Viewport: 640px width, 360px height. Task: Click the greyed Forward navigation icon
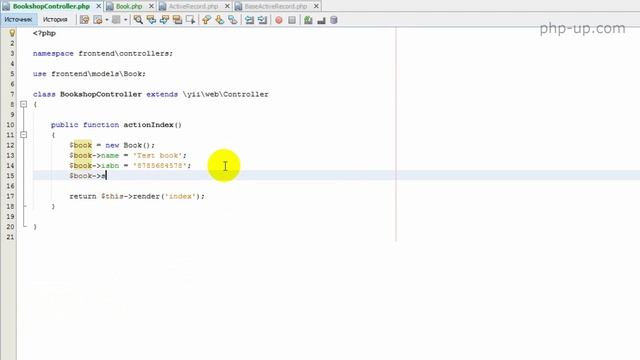coord(116,20)
